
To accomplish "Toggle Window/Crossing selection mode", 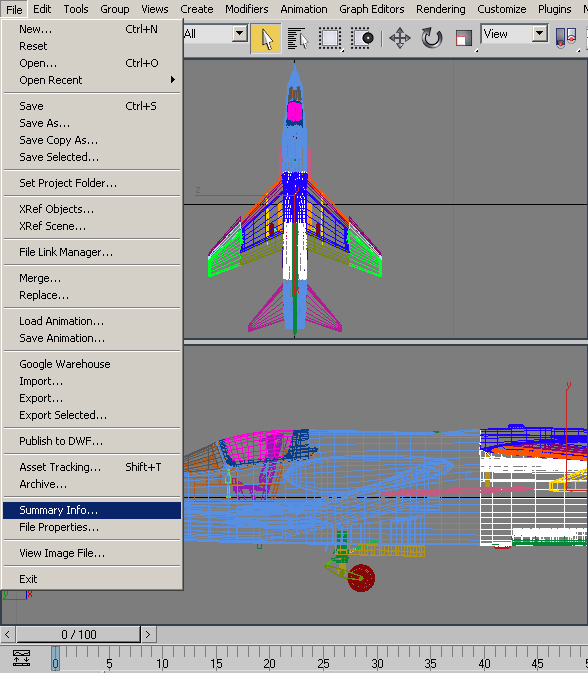I will click(x=362, y=39).
